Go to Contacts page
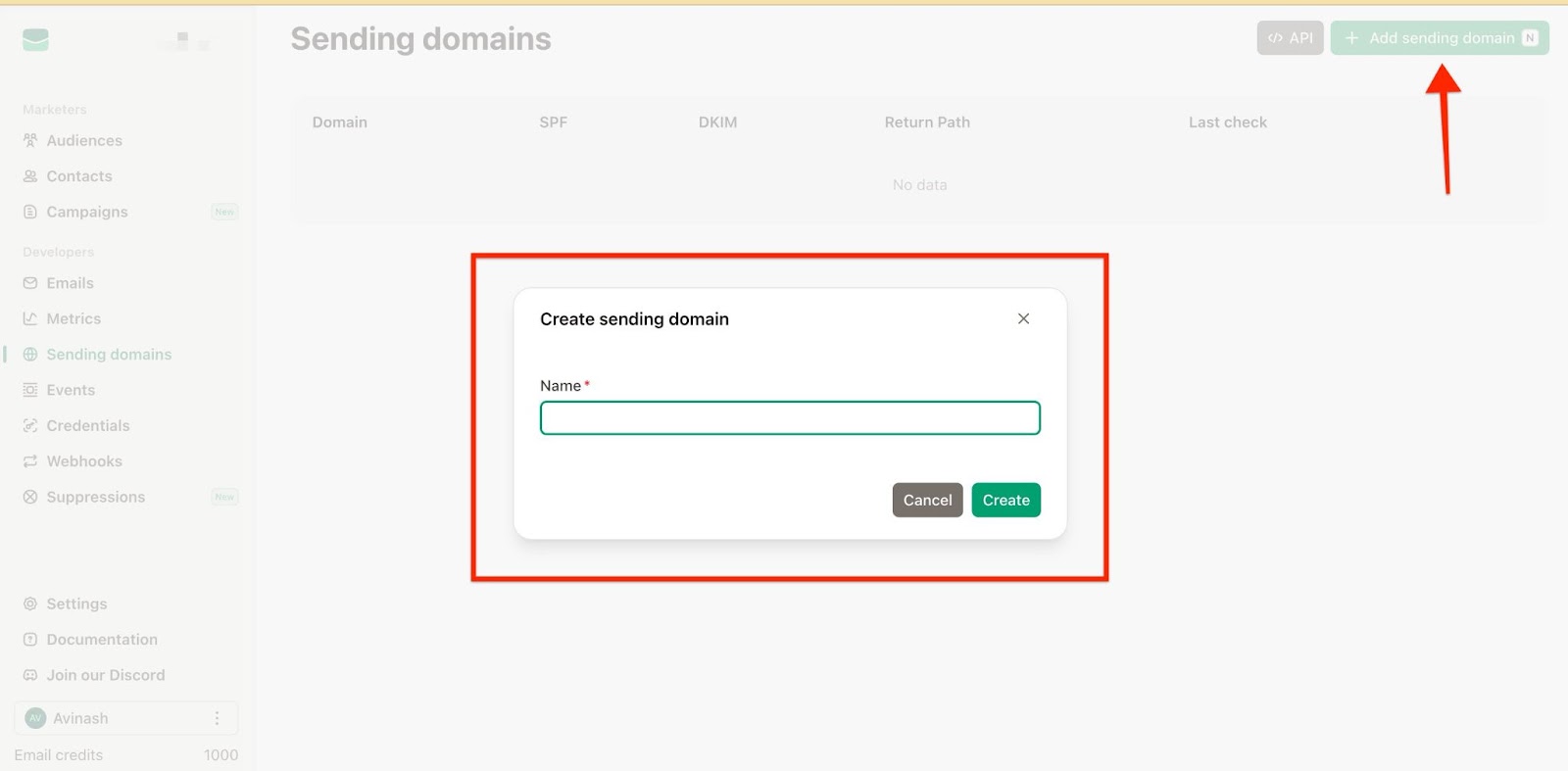The width and height of the screenshot is (1568, 771). coord(79,176)
